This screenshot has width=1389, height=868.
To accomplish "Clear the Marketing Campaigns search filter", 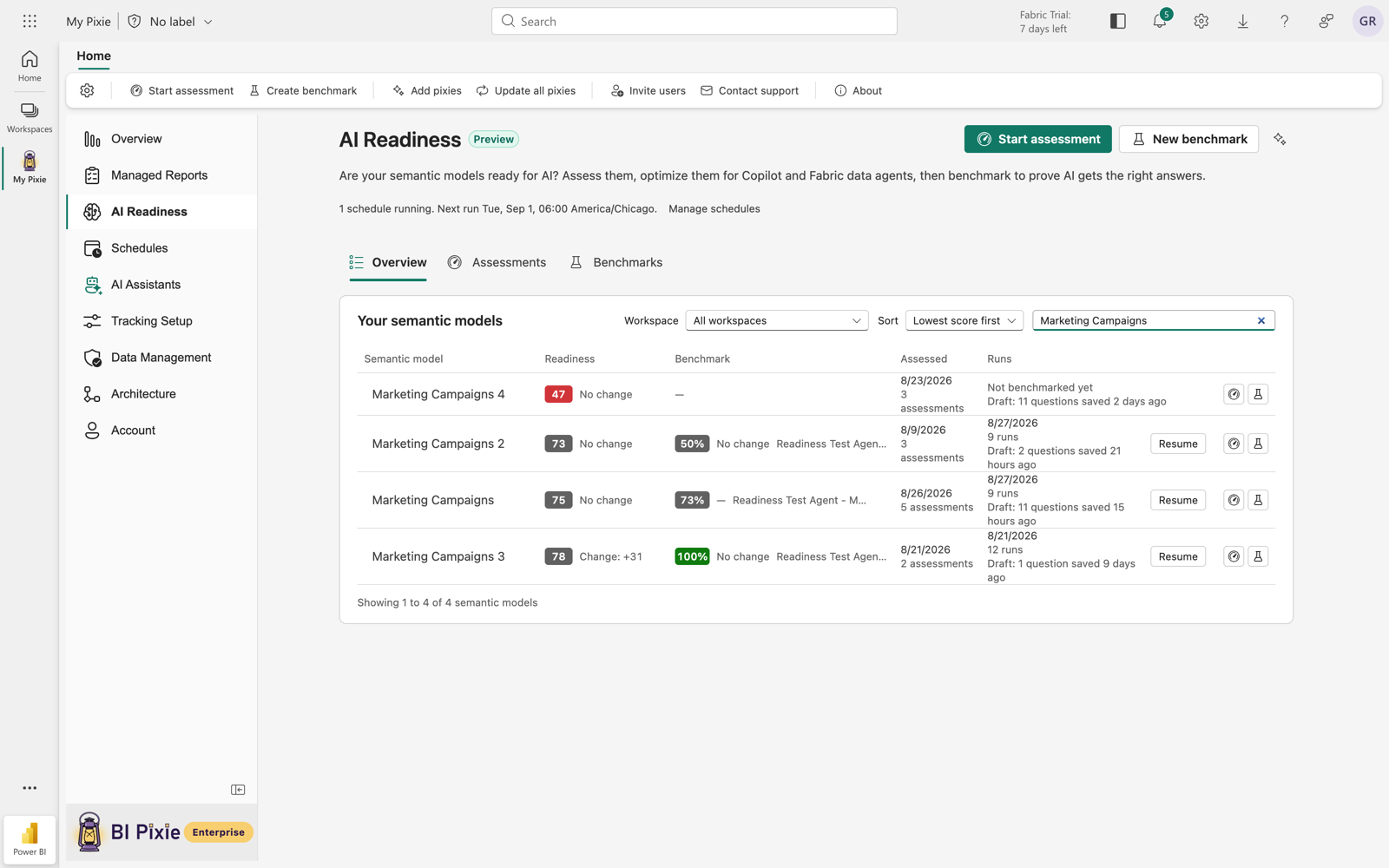I will (x=1261, y=320).
